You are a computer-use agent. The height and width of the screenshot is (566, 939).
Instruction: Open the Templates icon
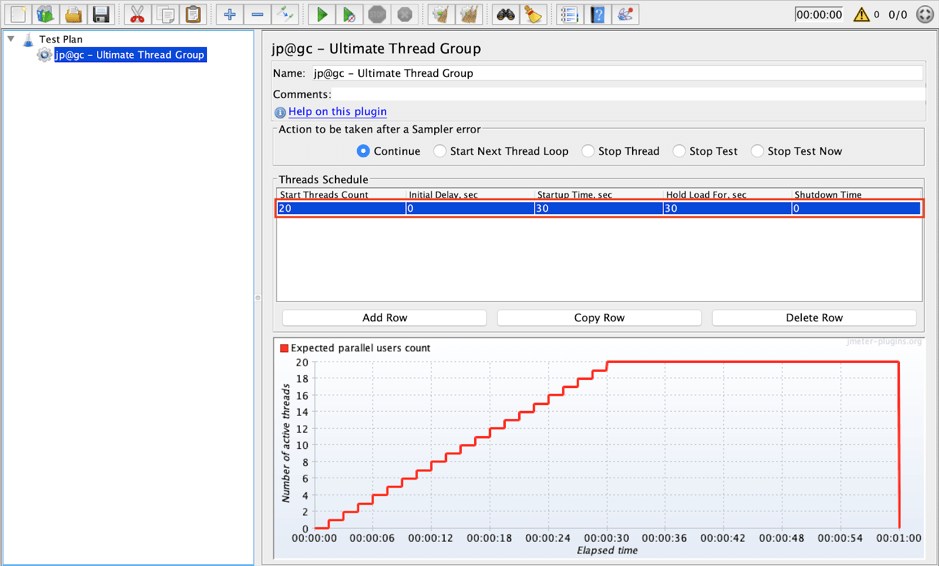[x=46, y=14]
